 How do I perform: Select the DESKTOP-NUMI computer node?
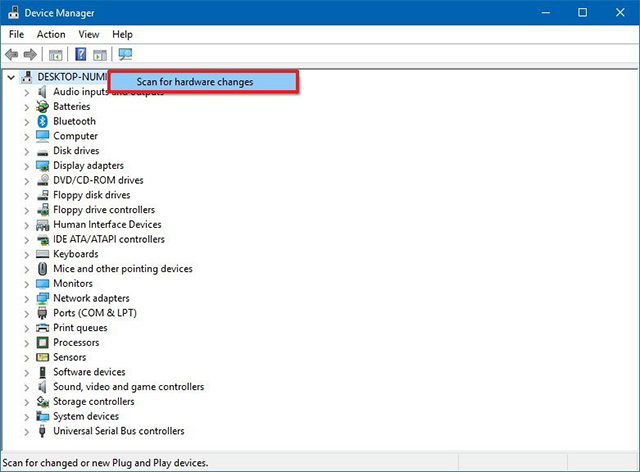72,77
